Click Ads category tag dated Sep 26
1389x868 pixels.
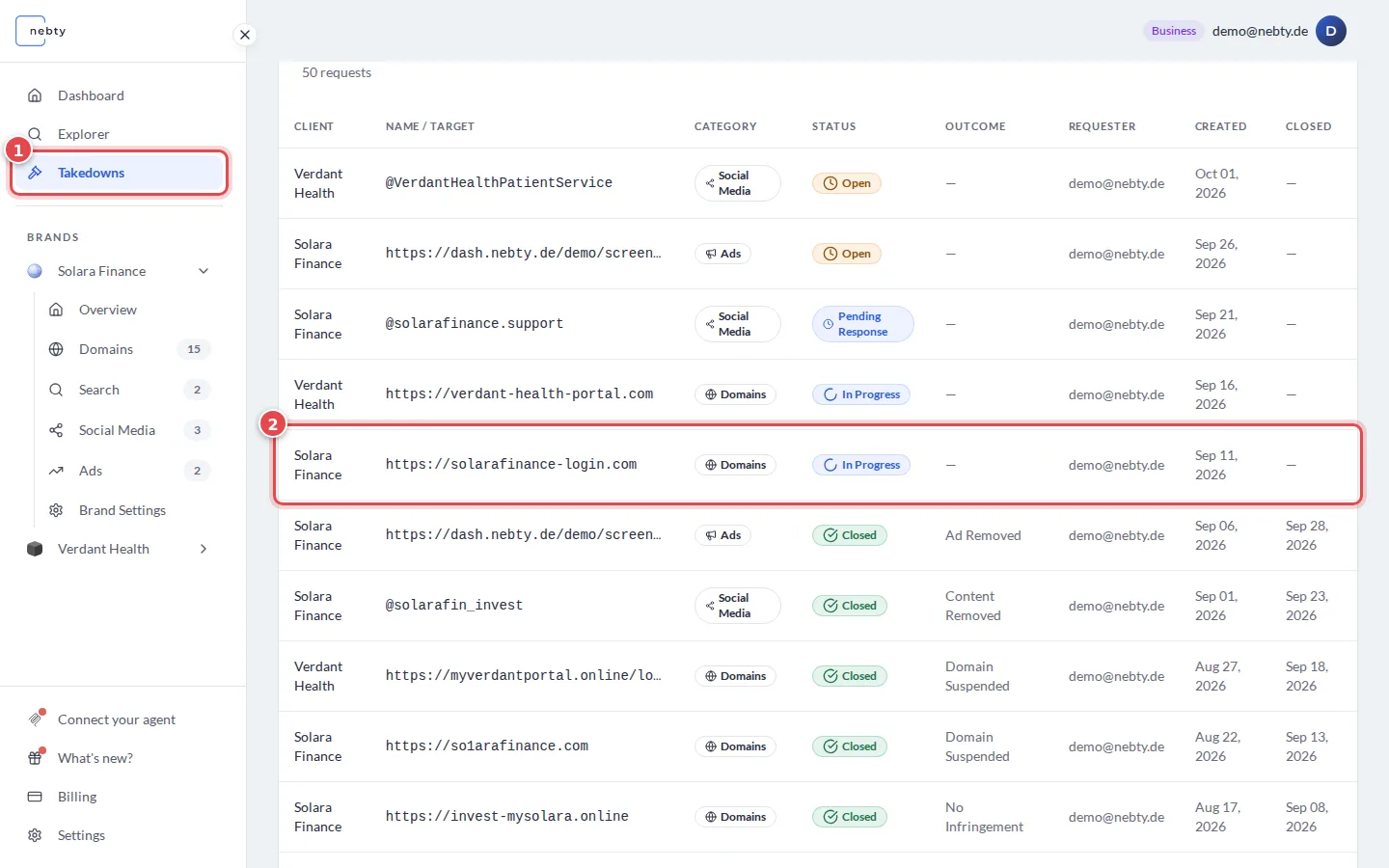click(x=723, y=254)
